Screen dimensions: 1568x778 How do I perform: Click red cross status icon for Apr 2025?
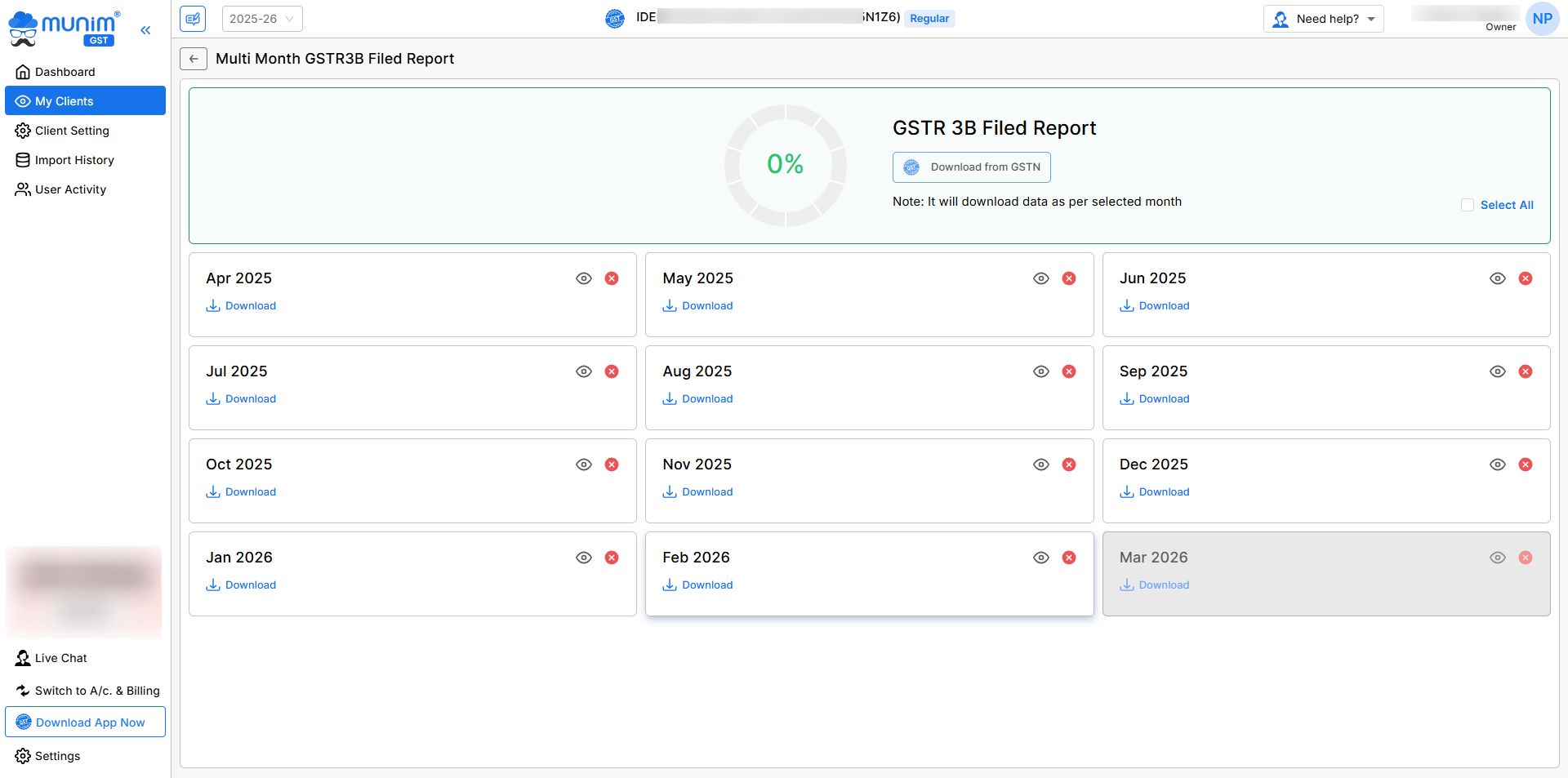[612, 278]
